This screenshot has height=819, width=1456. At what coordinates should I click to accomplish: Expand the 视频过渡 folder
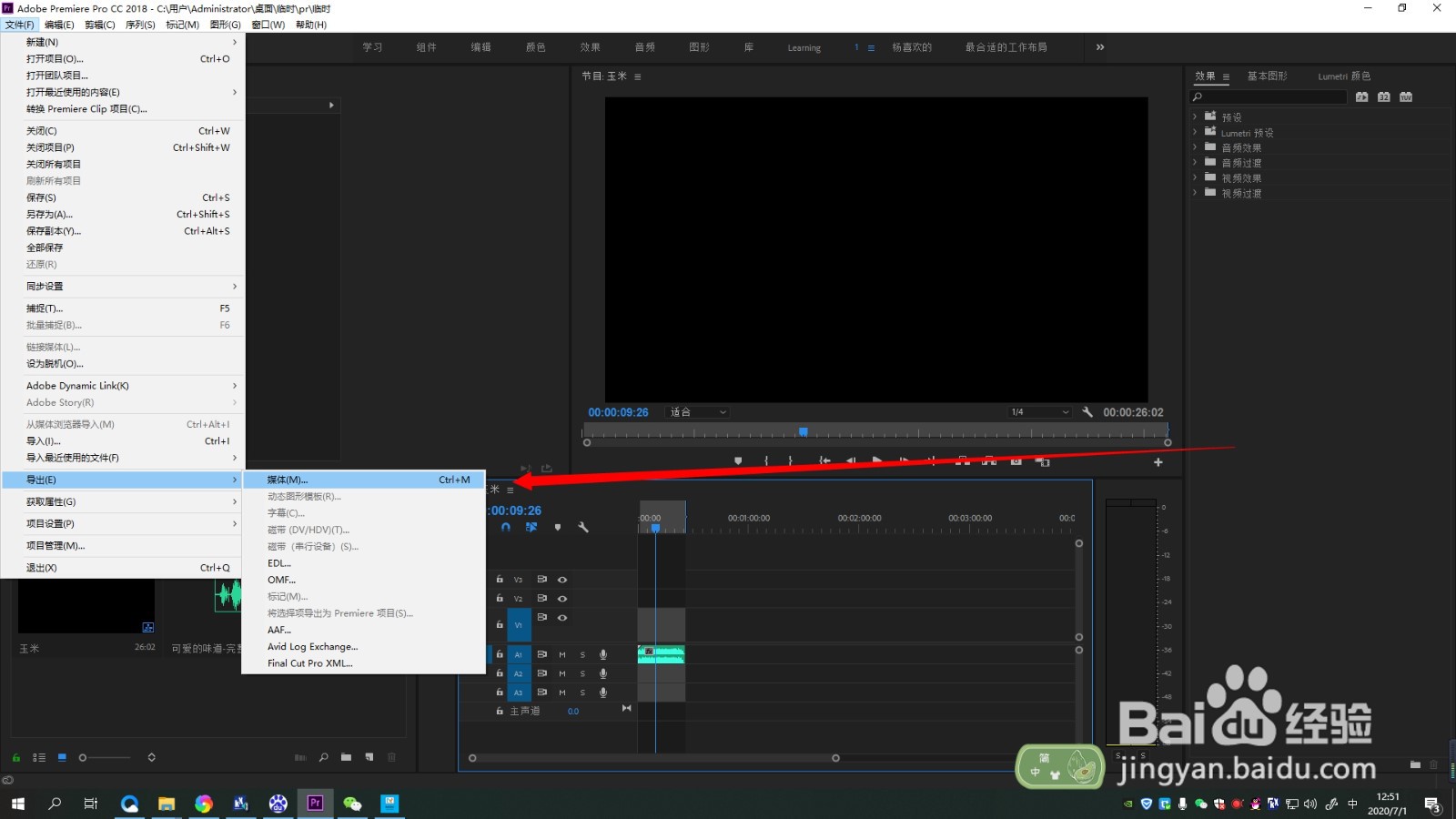tap(1195, 193)
